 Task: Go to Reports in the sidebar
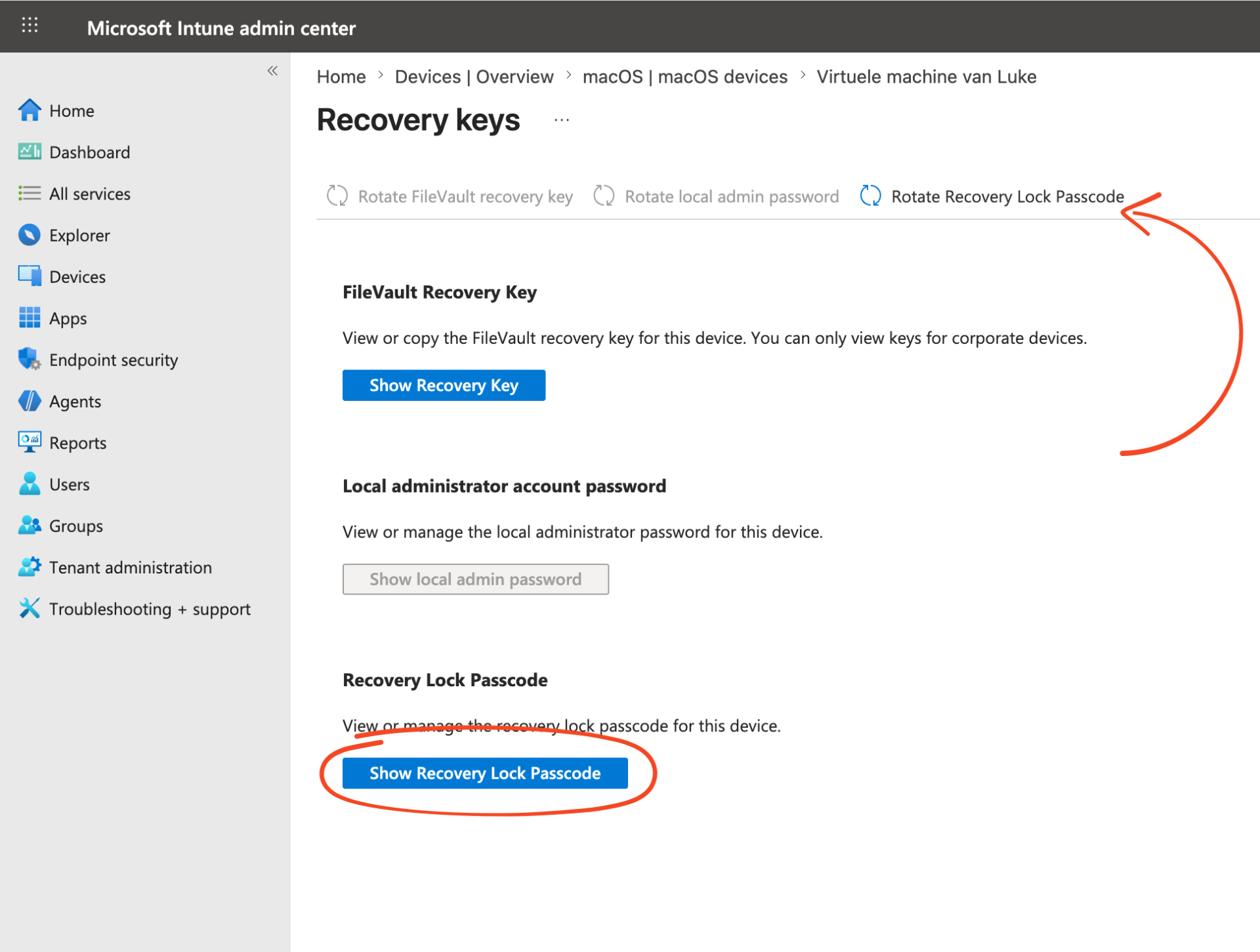pyautogui.click(x=78, y=444)
